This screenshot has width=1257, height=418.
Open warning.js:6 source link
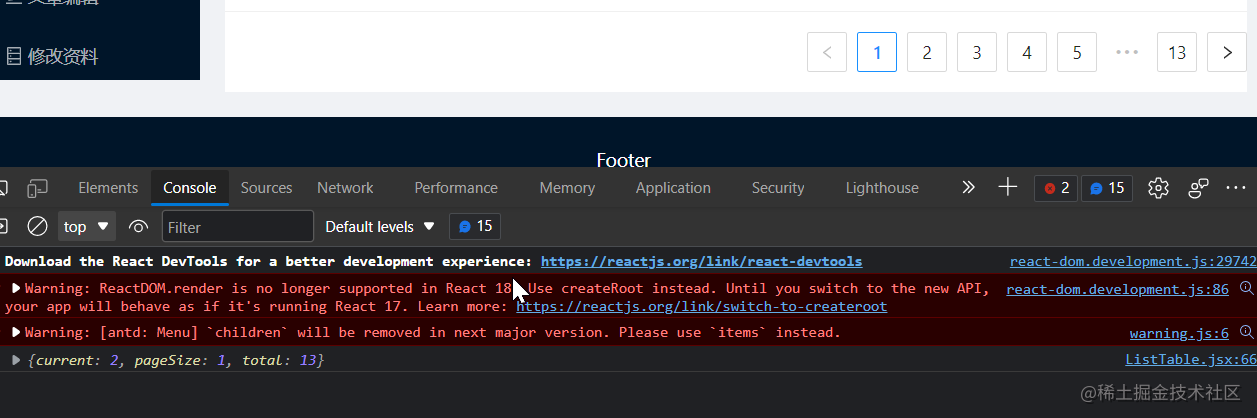point(1179,333)
